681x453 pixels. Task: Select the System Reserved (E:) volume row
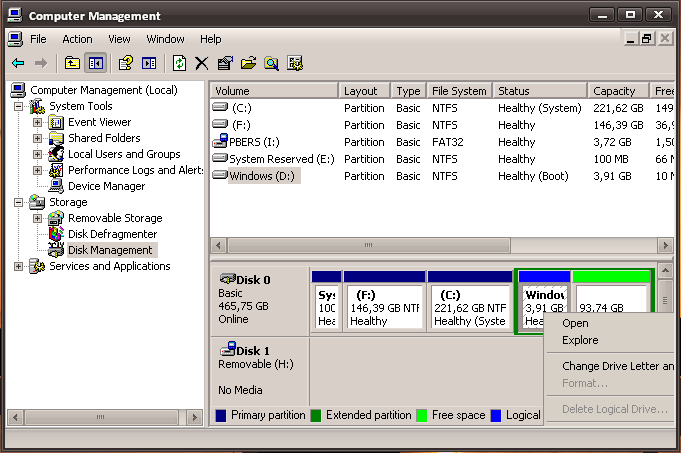pyautogui.click(x=442, y=159)
